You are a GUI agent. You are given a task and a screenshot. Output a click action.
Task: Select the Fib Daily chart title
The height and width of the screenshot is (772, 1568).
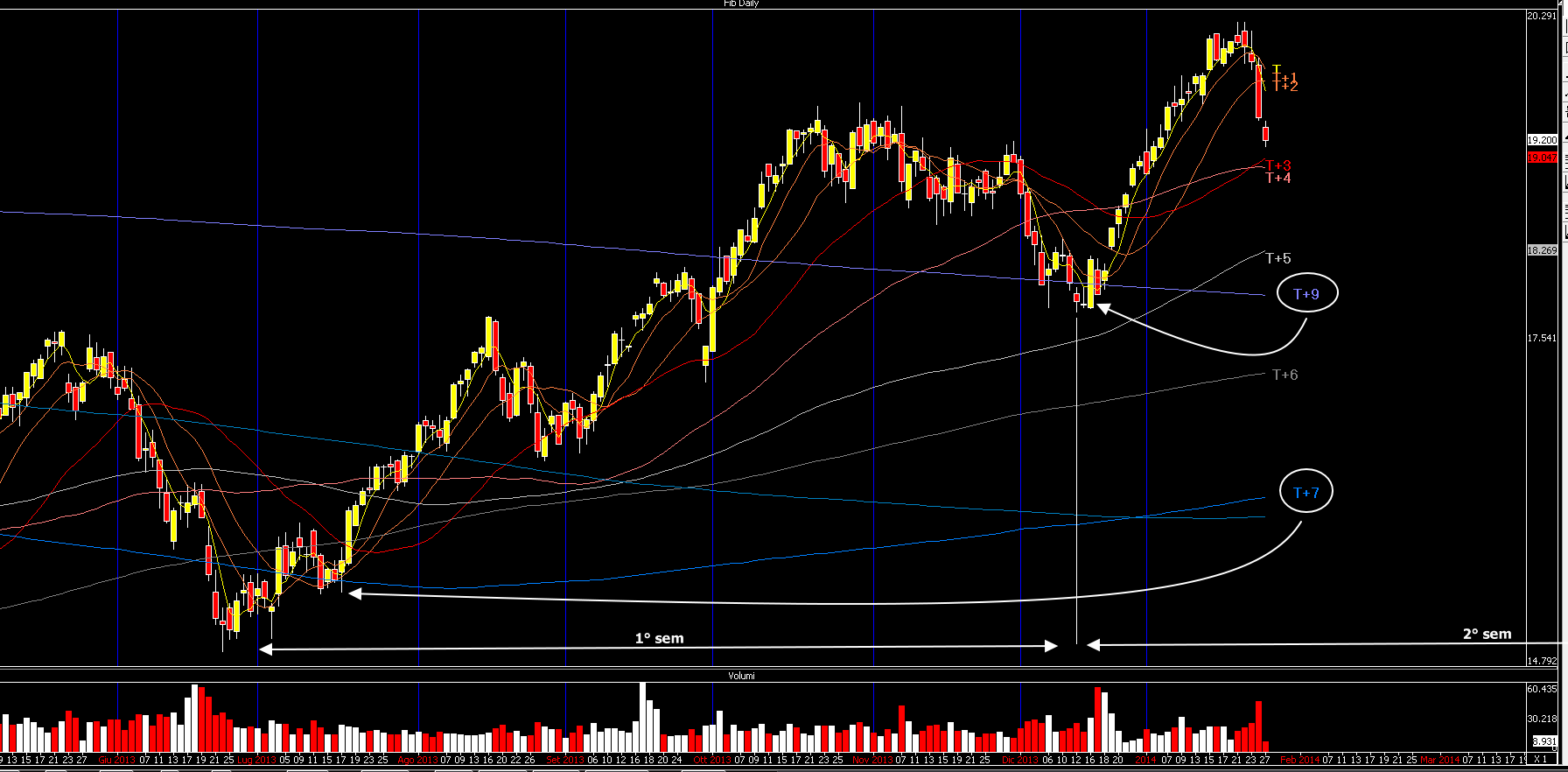click(x=741, y=4)
